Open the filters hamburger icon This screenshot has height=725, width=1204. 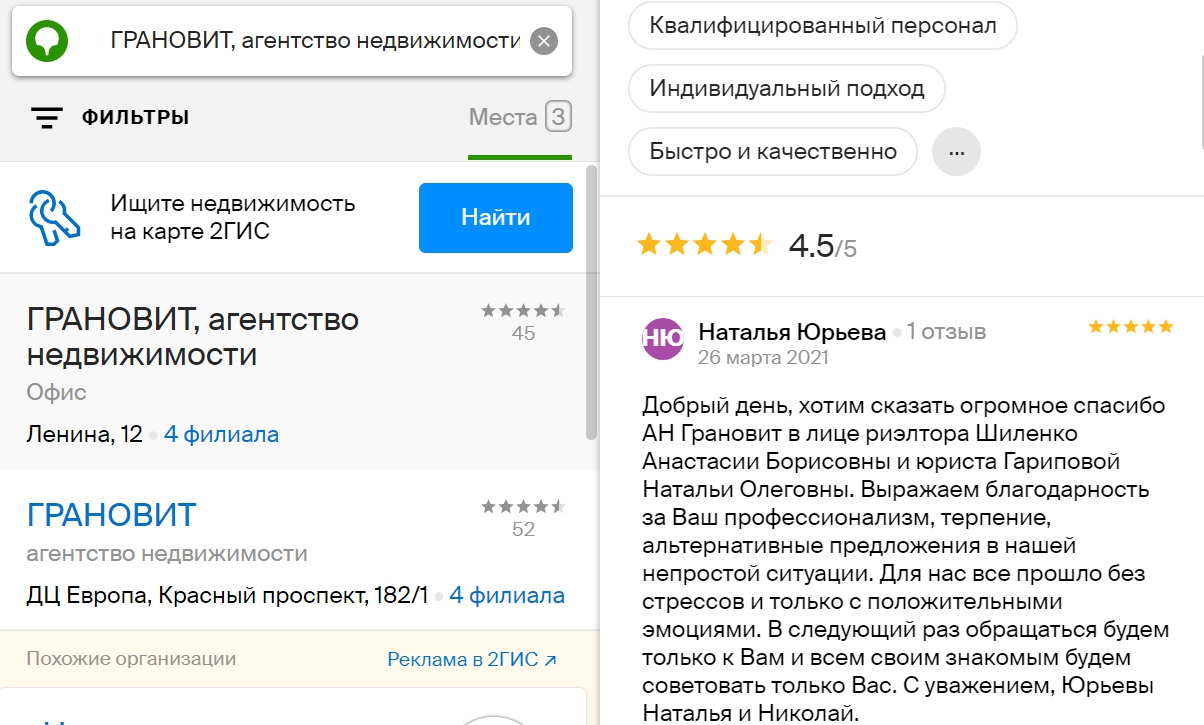[47, 118]
